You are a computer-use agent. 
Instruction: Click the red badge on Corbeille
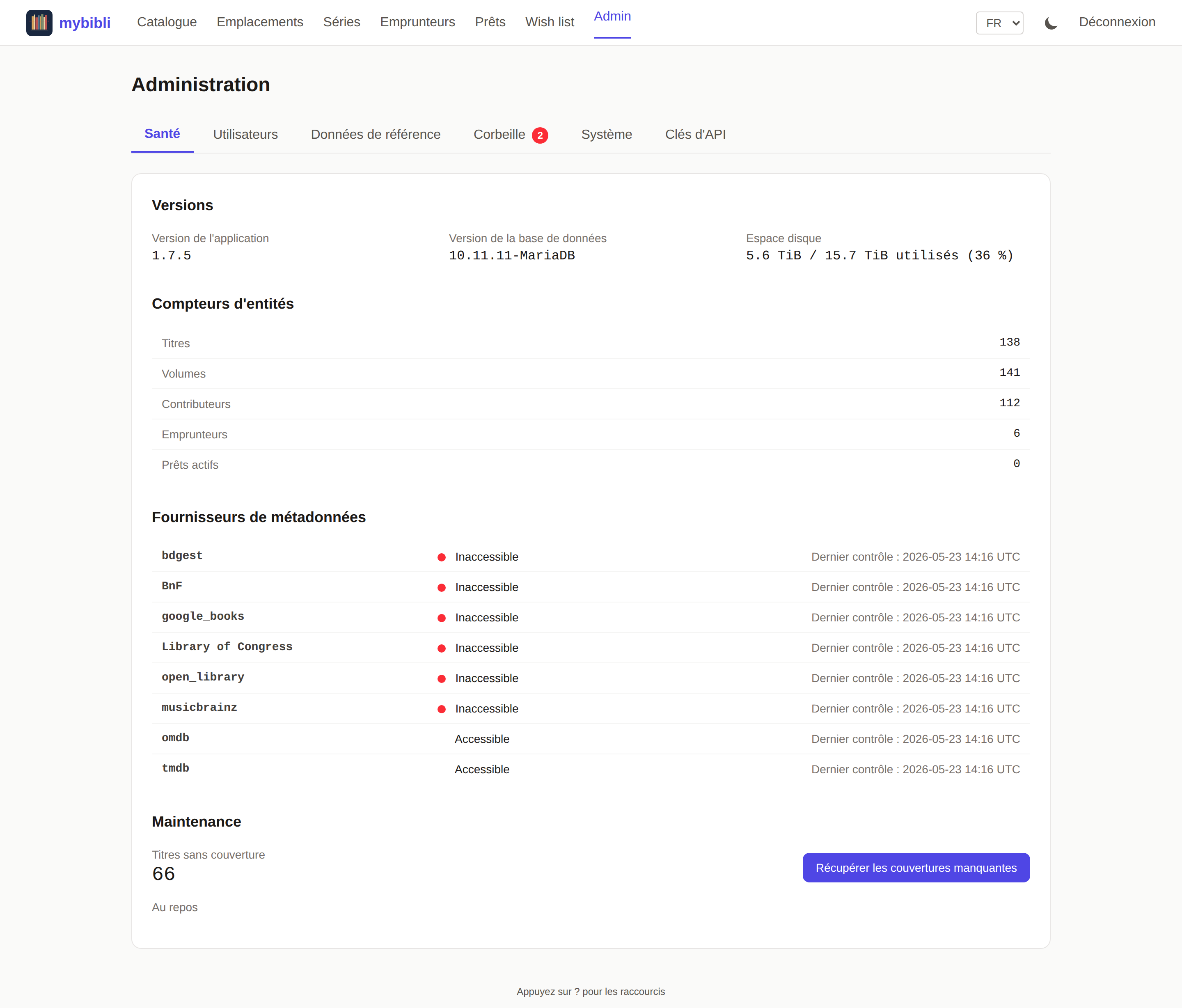click(540, 135)
